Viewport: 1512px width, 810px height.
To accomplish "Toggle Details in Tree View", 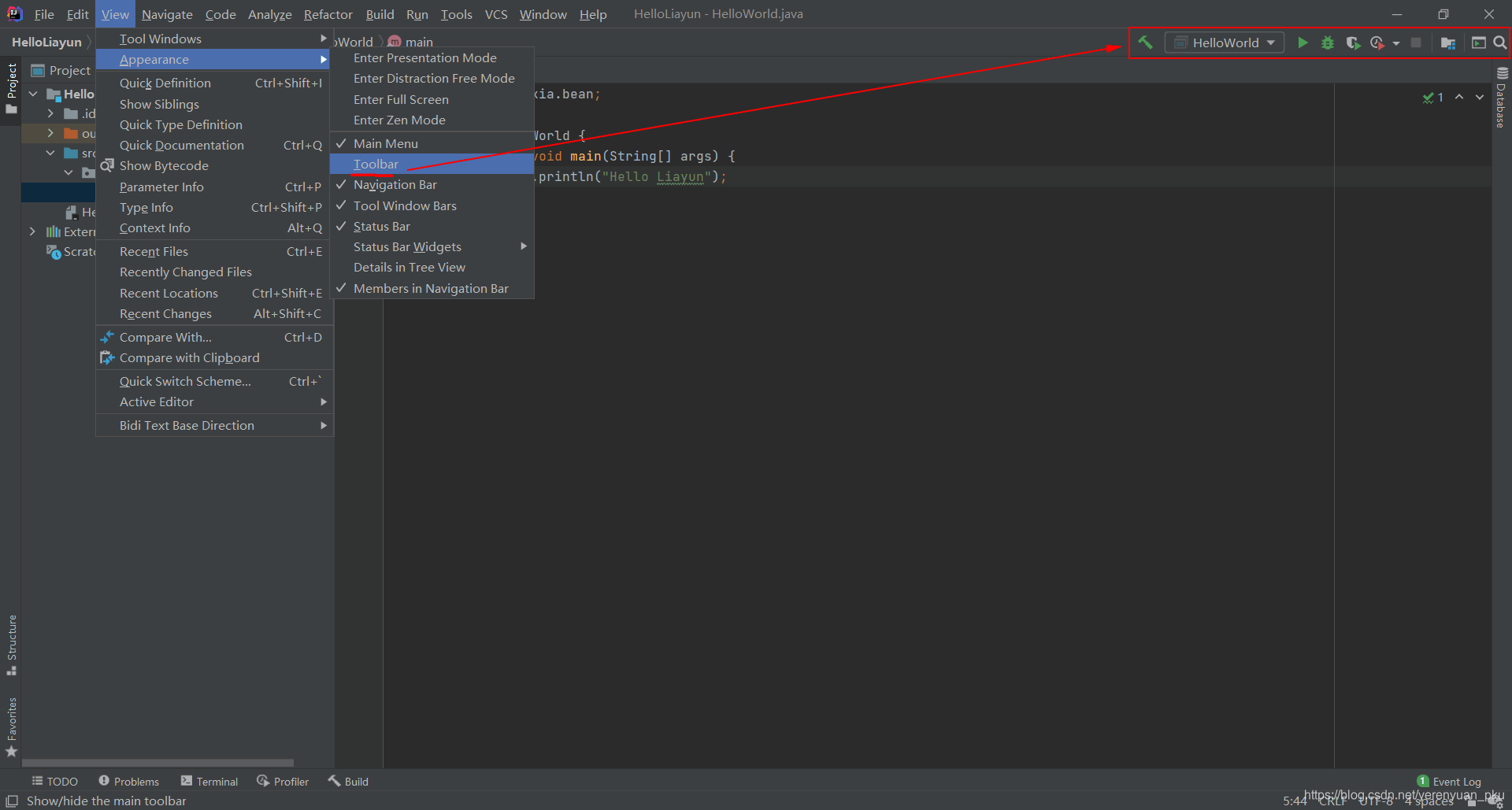I will coord(432,267).
